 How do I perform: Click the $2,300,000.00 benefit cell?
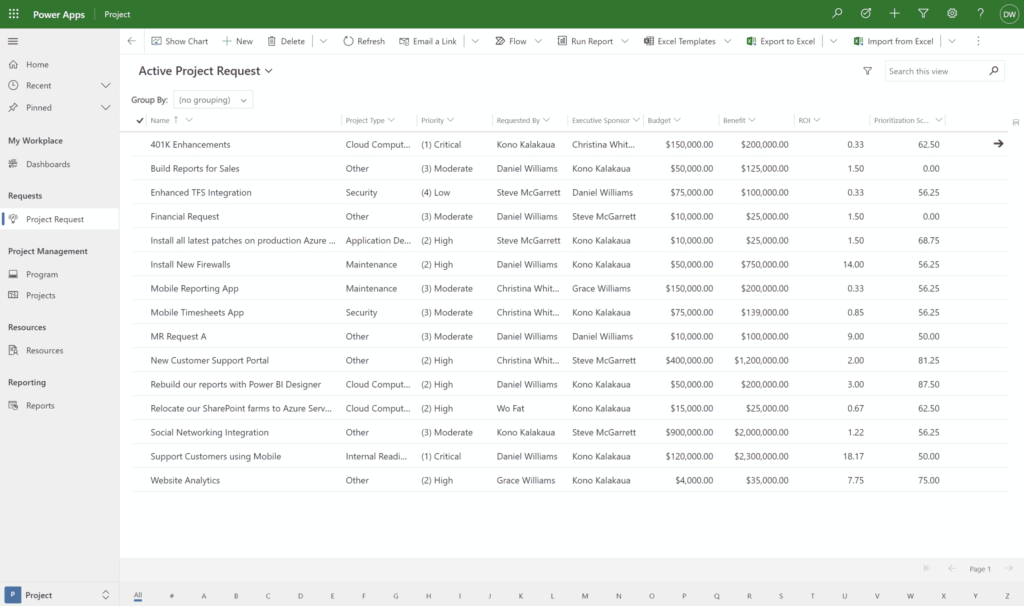tap(761, 456)
